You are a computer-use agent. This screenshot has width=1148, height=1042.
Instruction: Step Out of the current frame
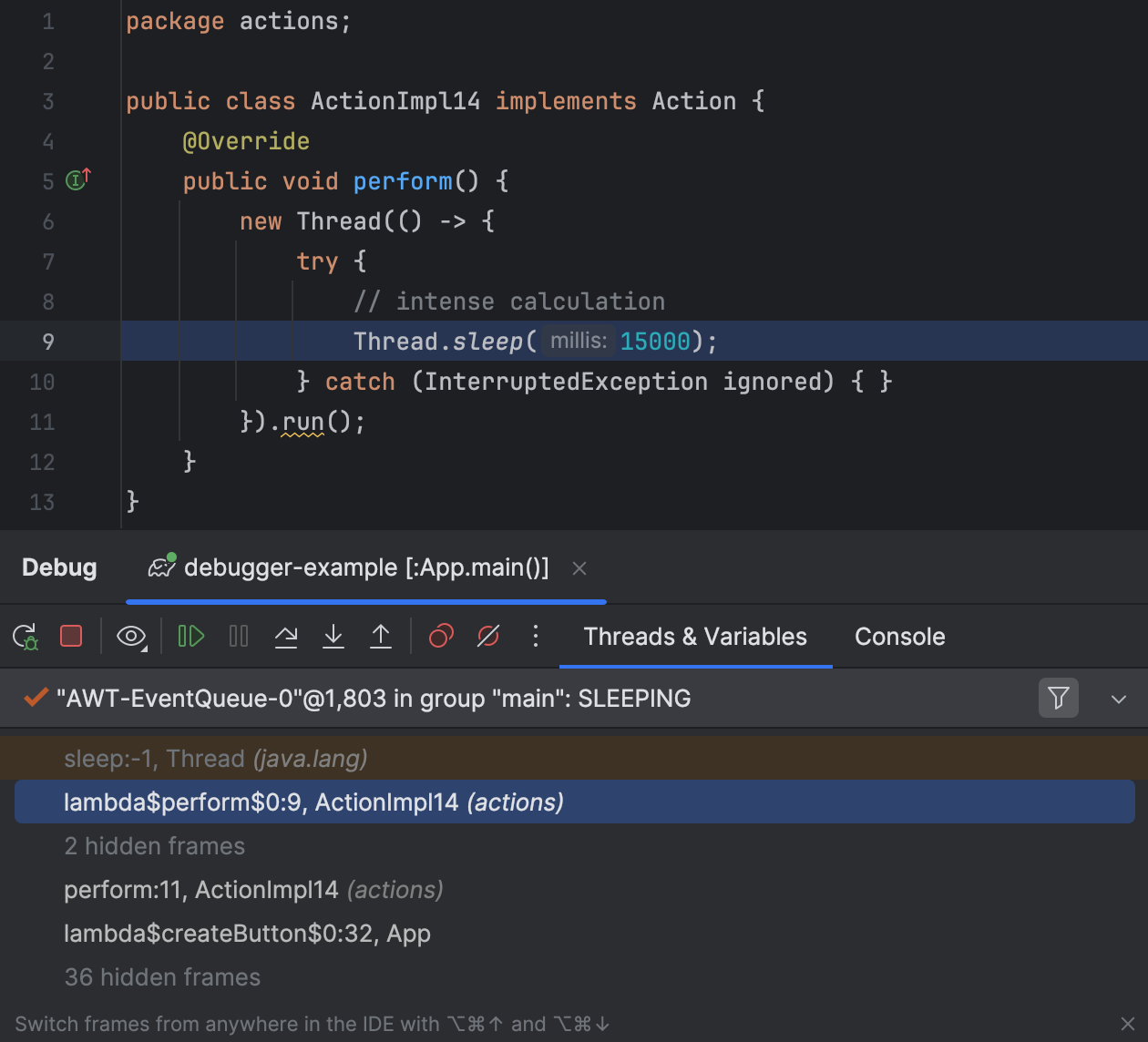[x=380, y=636]
